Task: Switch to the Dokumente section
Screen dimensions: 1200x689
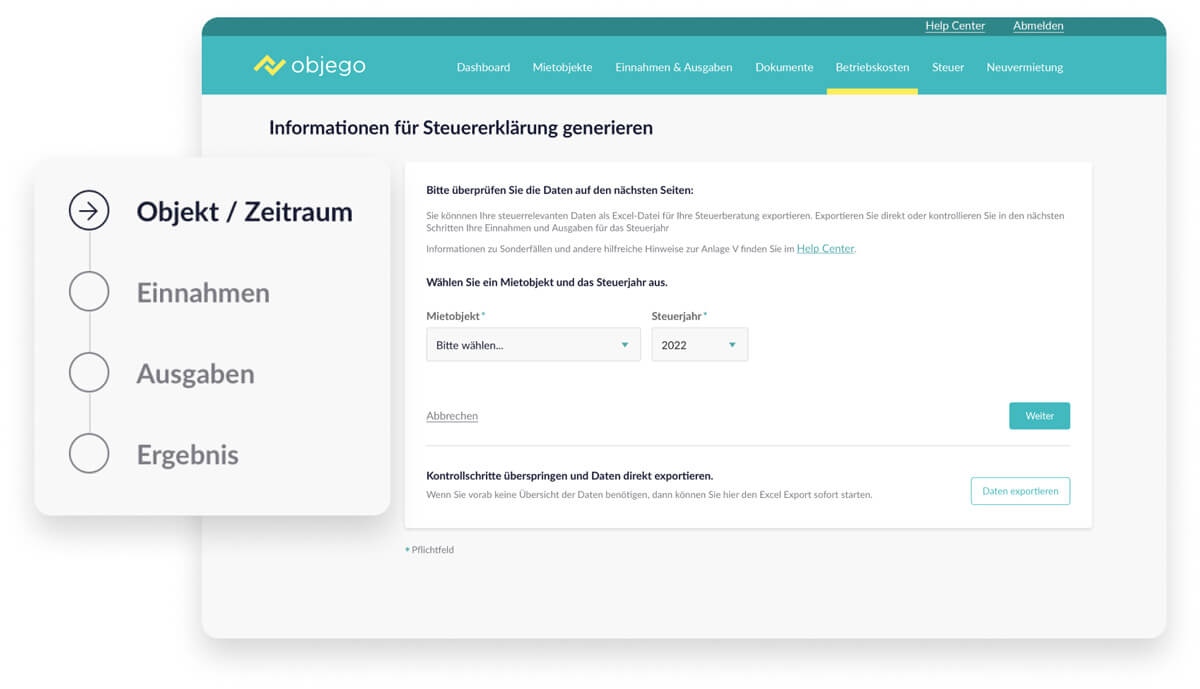Action: [x=784, y=67]
